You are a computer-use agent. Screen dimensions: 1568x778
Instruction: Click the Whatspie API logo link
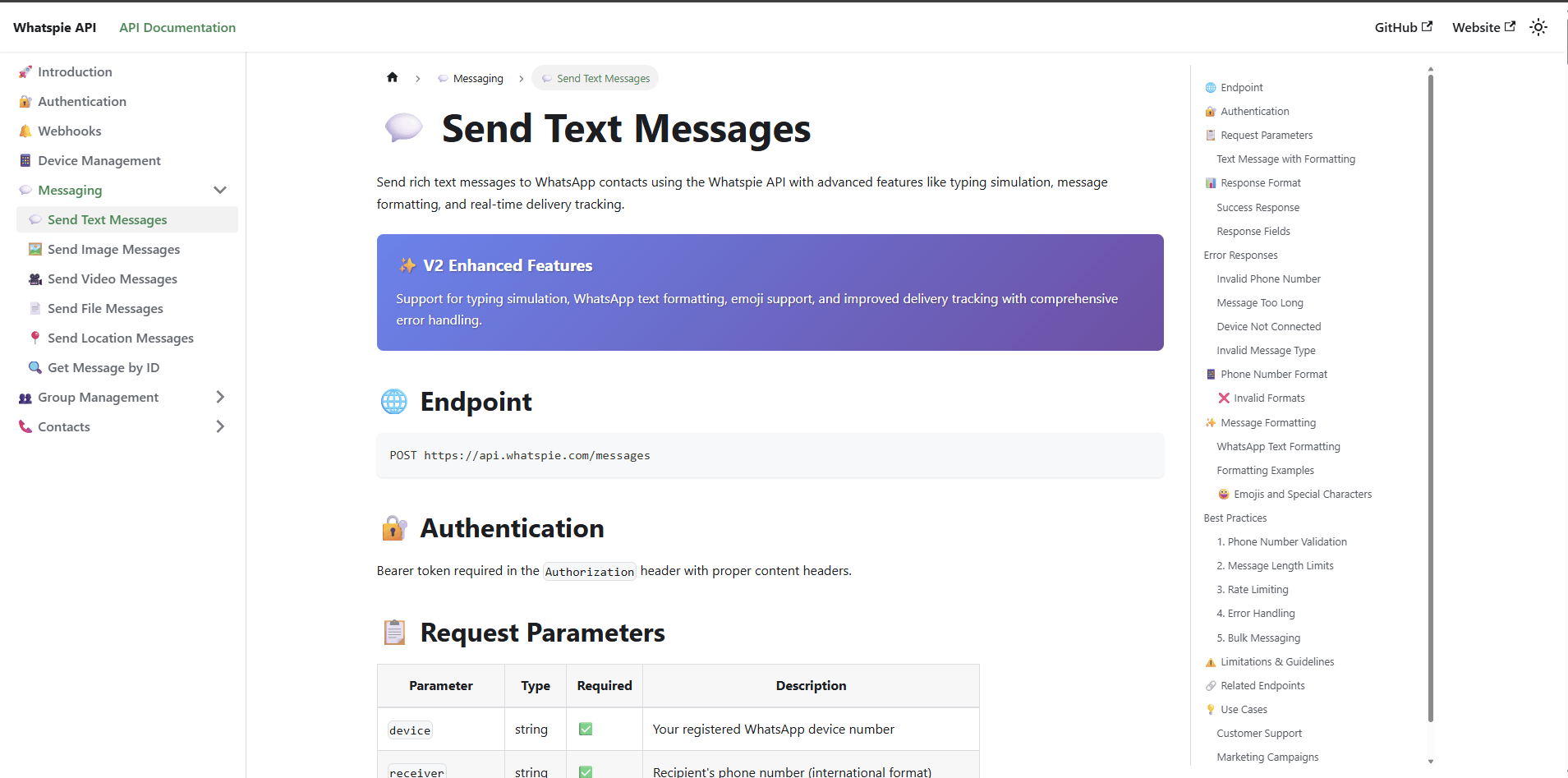(55, 27)
